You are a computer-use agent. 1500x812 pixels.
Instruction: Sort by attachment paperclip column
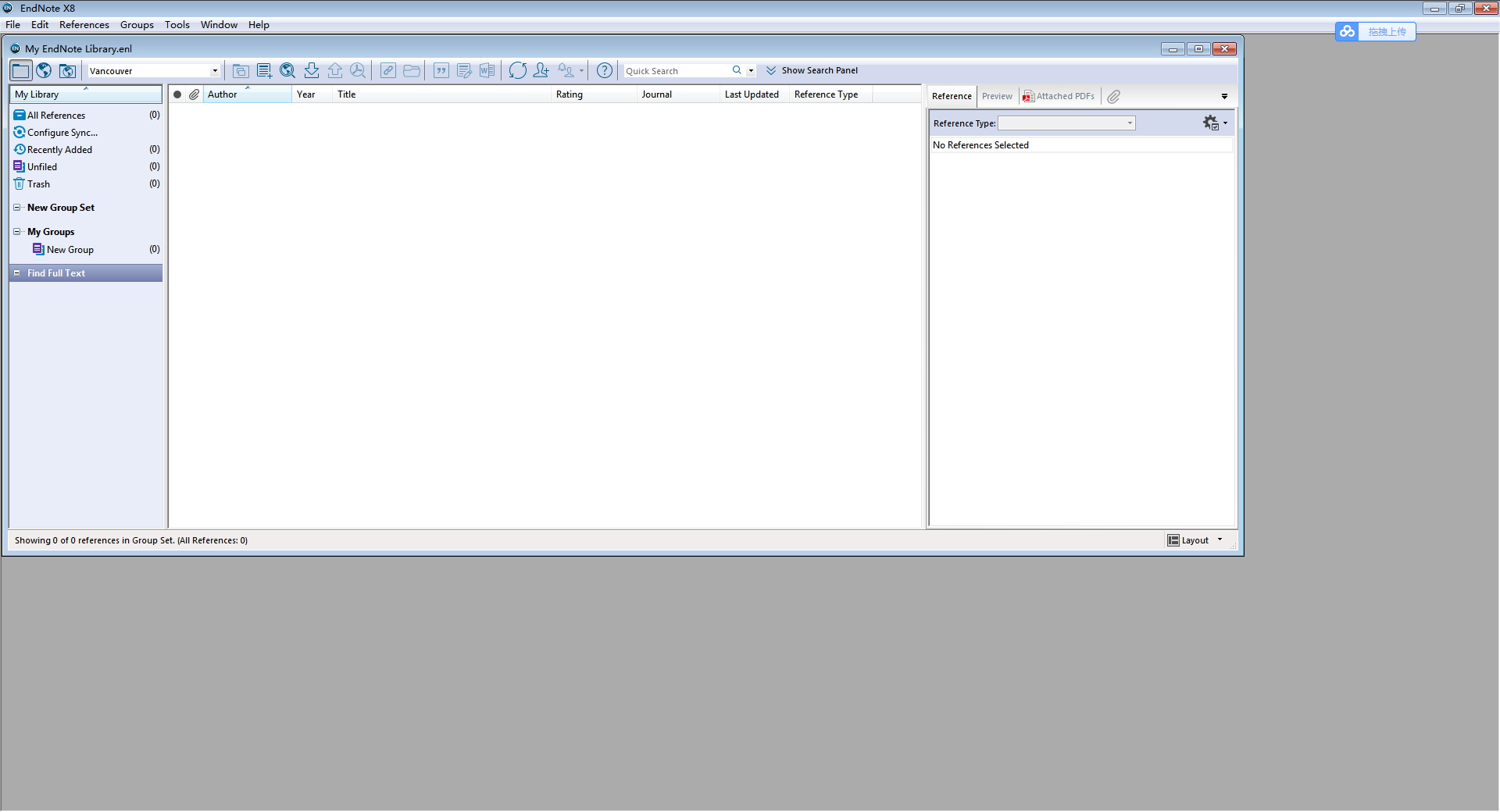click(x=195, y=94)
